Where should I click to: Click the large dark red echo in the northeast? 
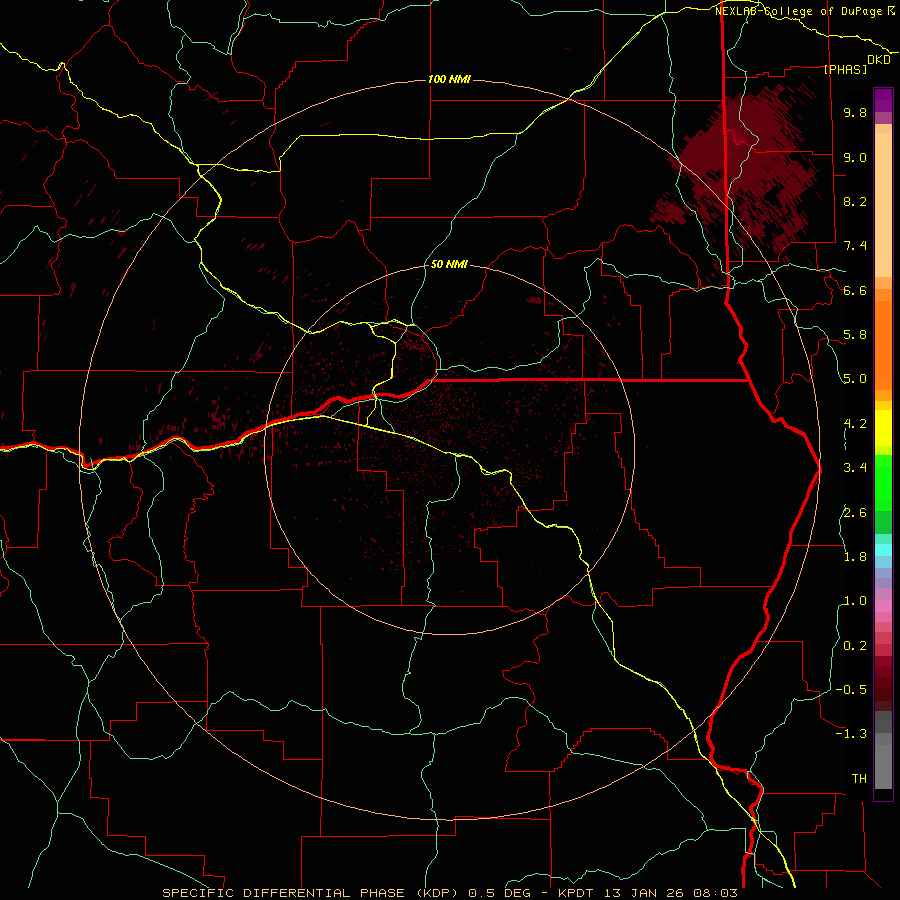(746, 172)
